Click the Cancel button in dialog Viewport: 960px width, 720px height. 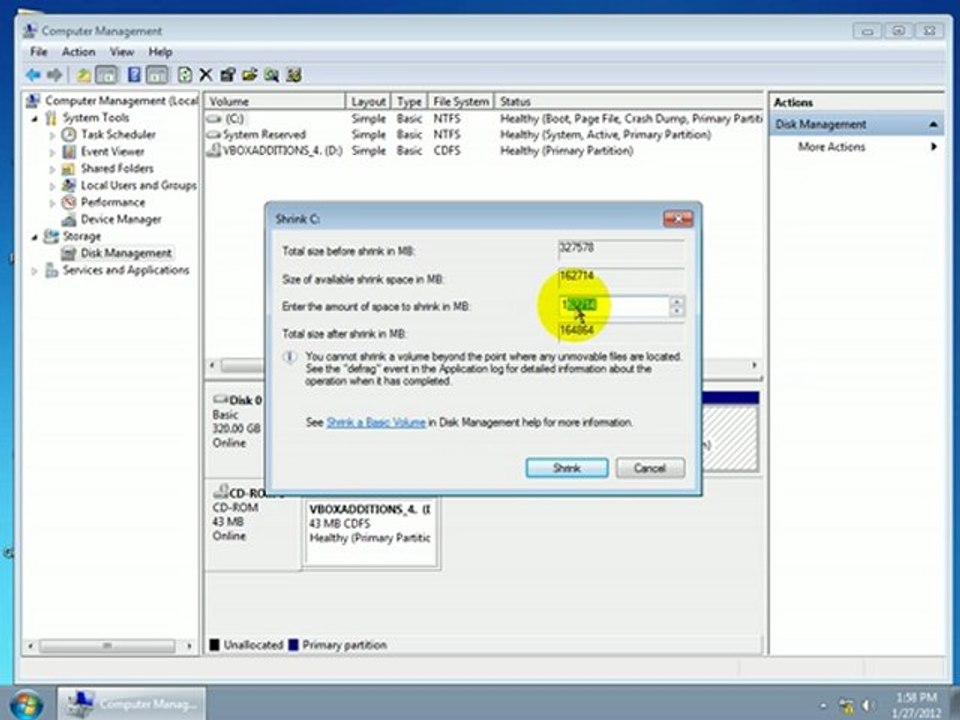click(x=650, y=468)
